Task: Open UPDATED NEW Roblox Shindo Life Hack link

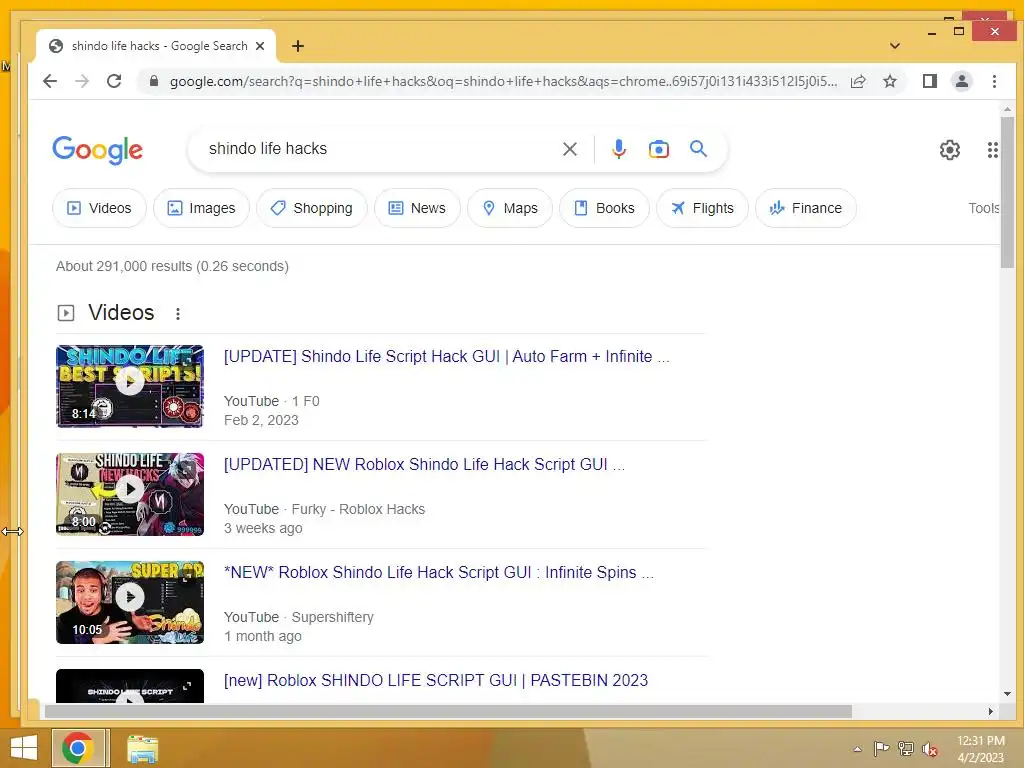Action: coord(424,464)
